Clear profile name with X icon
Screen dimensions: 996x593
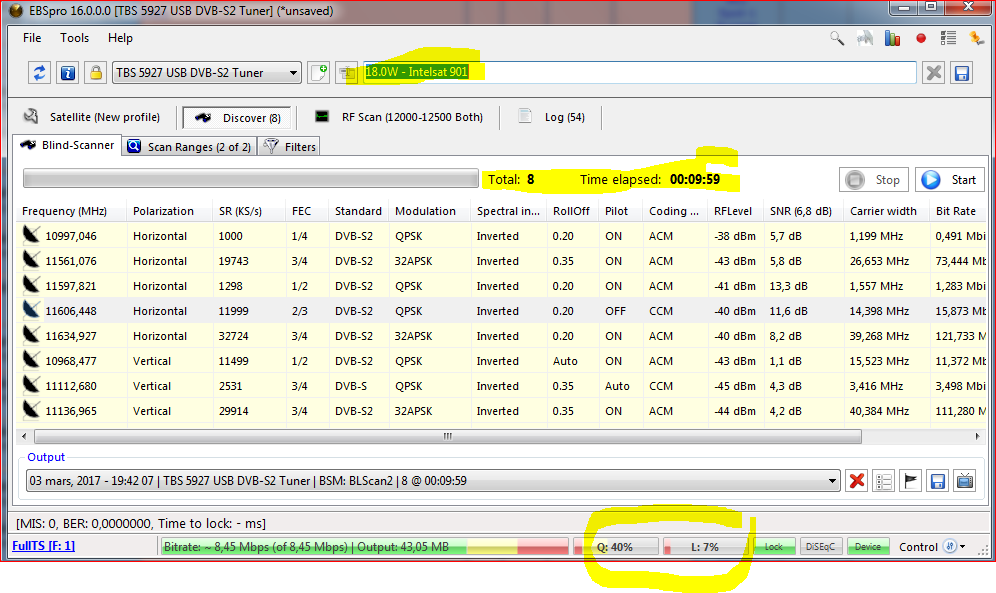933,73
